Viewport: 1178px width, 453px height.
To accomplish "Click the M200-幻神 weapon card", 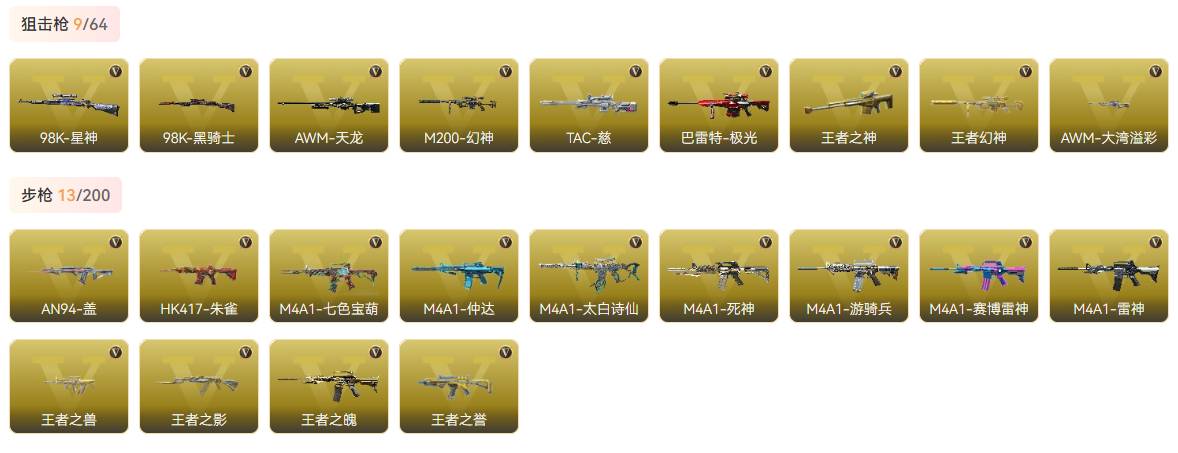I will tap(459, 105).
